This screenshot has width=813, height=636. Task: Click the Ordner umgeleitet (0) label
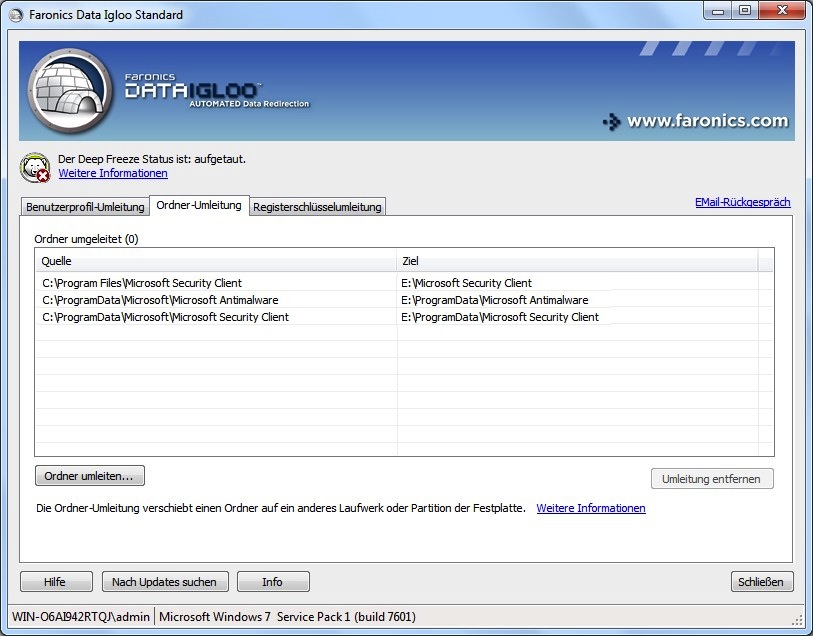(x=87, y=239)
